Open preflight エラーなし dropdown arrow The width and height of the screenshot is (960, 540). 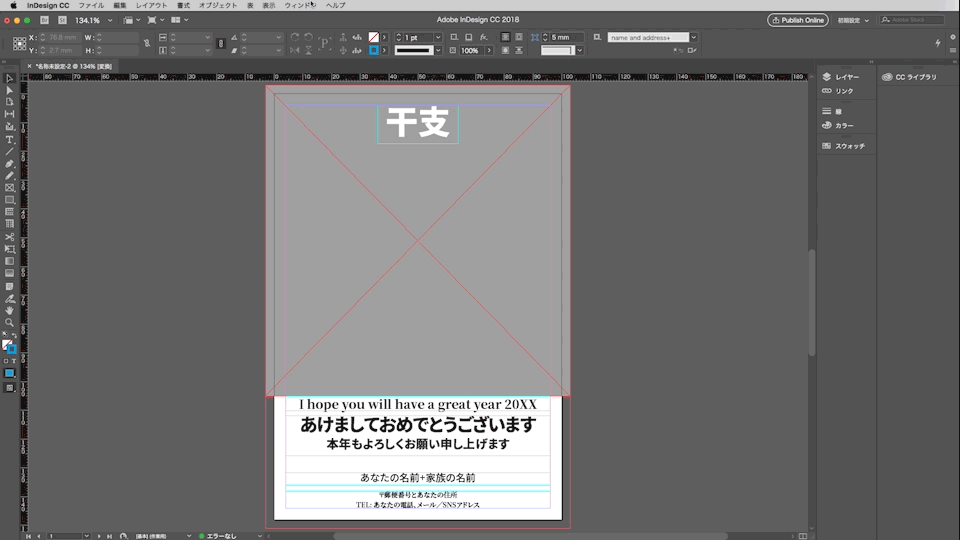[x=260, y=536]
